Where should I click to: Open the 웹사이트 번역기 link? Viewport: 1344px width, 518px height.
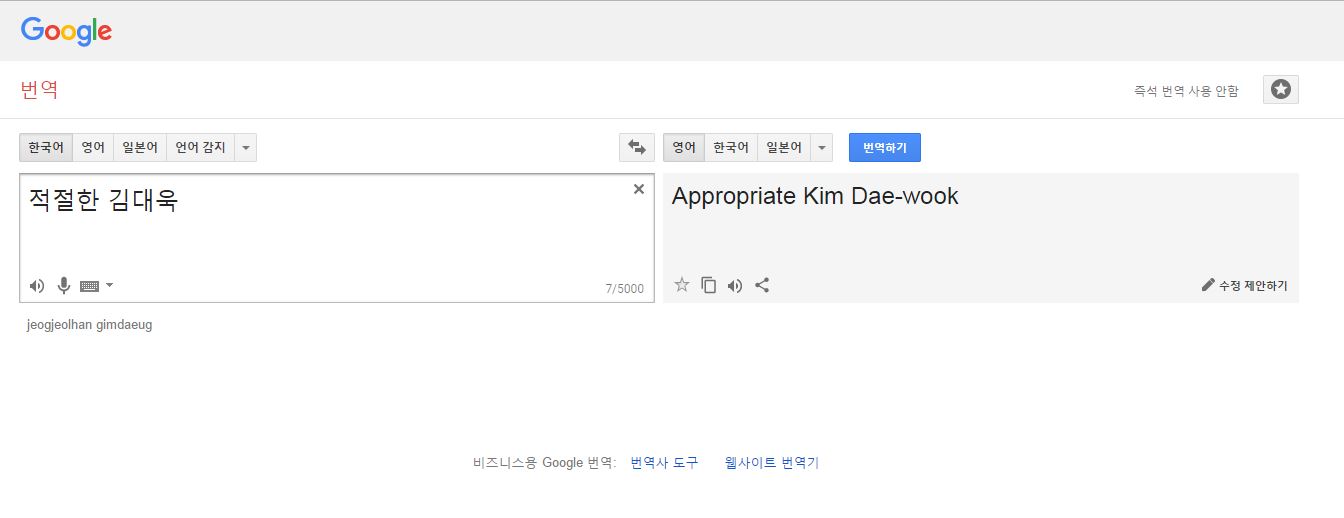click(x=771, y=463)
